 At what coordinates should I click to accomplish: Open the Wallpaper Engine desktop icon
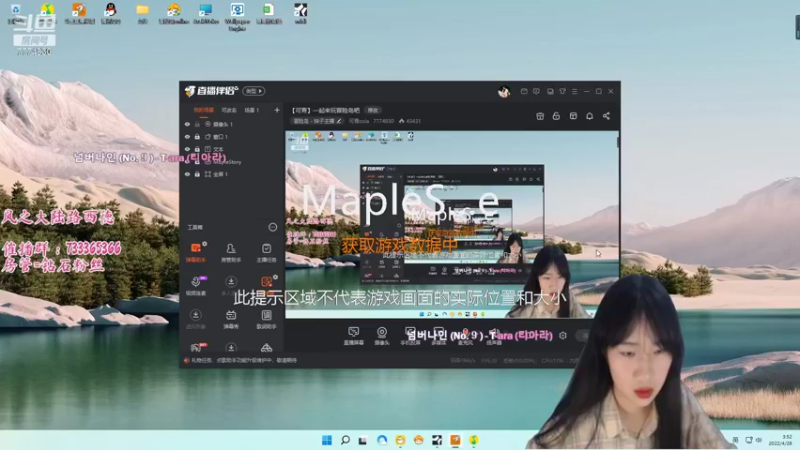tap(237, 16)
